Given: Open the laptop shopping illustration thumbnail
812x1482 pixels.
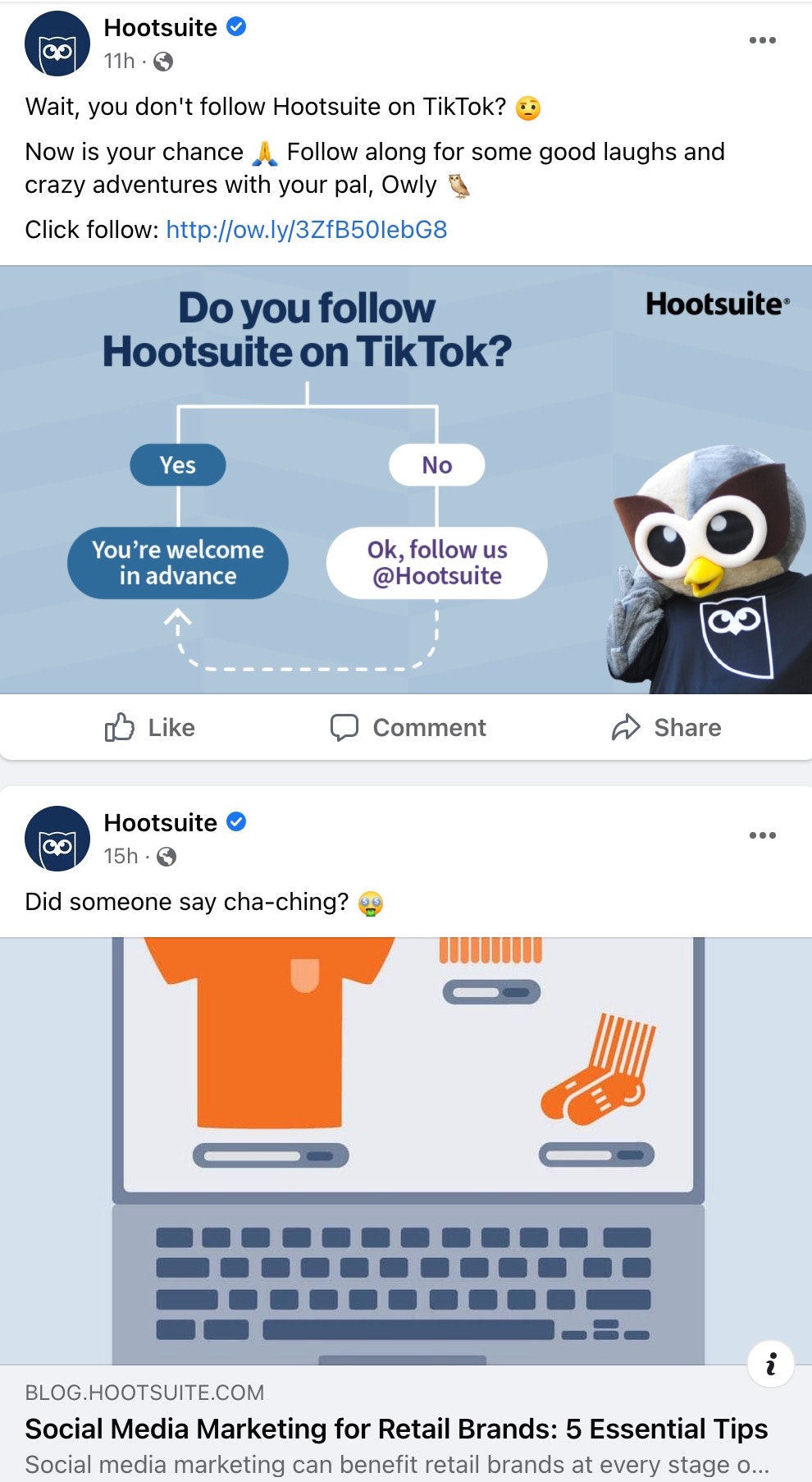Looking at the screenshot, I should (406, 1151).
